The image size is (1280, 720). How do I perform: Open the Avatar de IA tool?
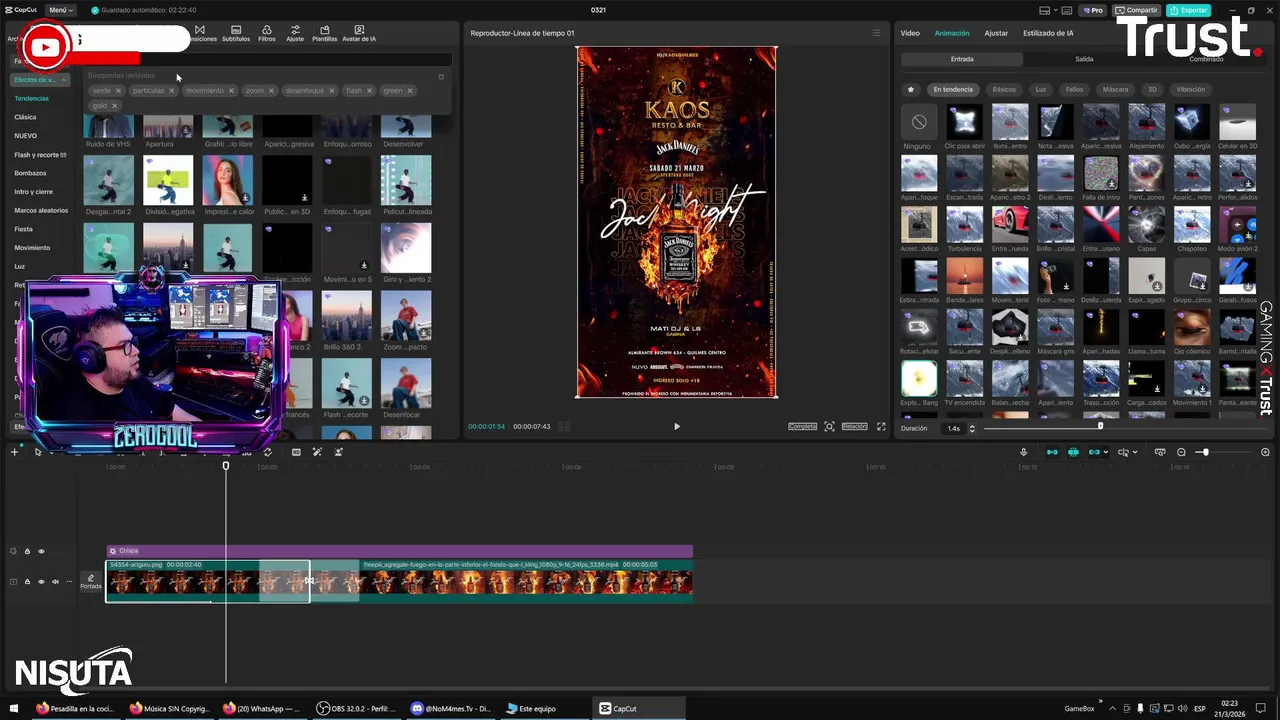[x=359, y=33]
